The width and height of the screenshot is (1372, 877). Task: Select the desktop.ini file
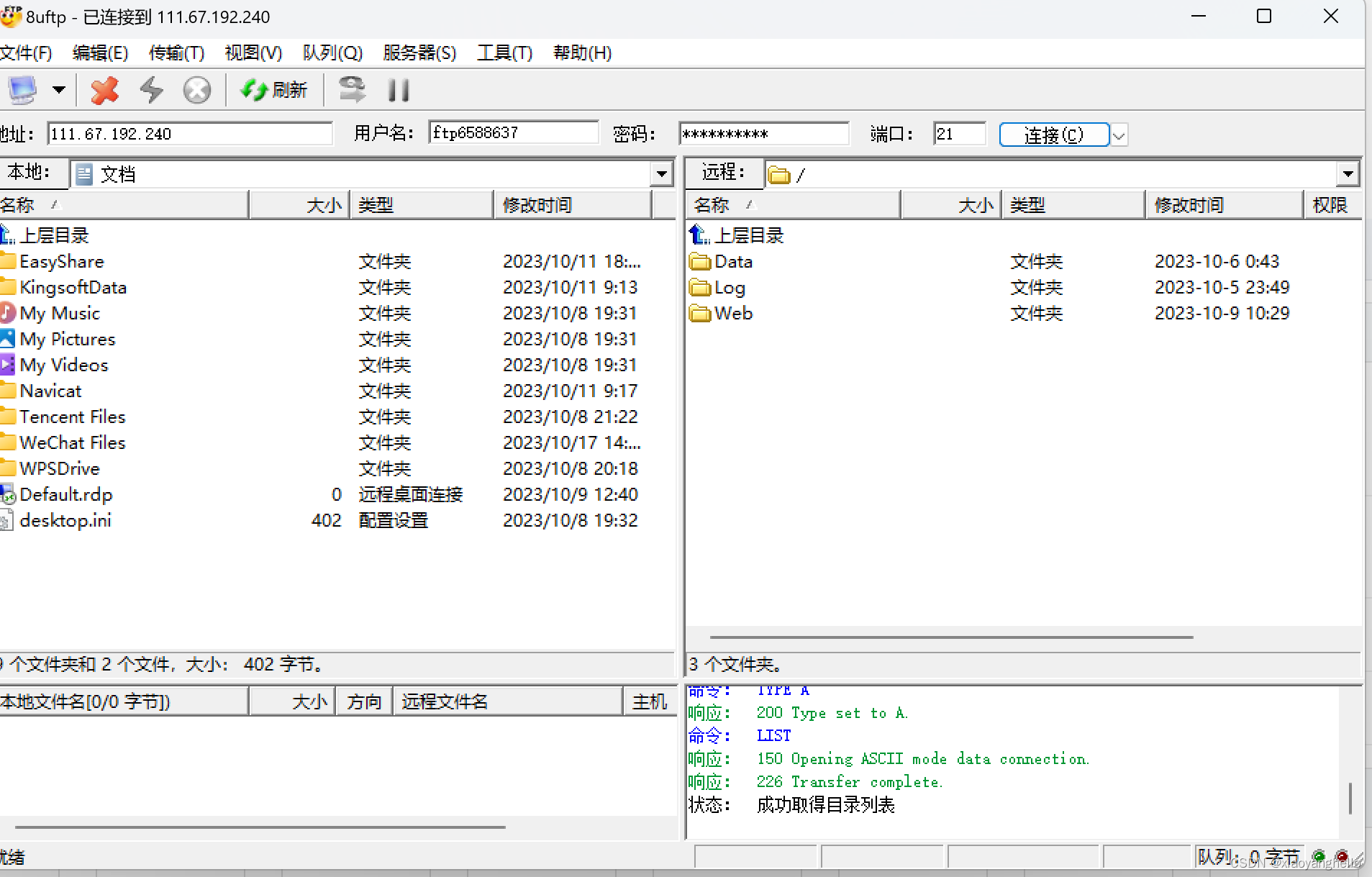coord(56,520)
